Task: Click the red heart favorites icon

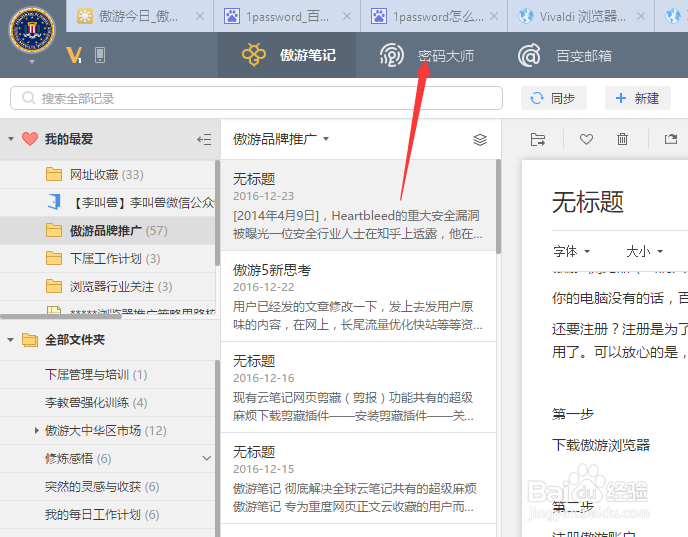Action: (x=30, y=139)
